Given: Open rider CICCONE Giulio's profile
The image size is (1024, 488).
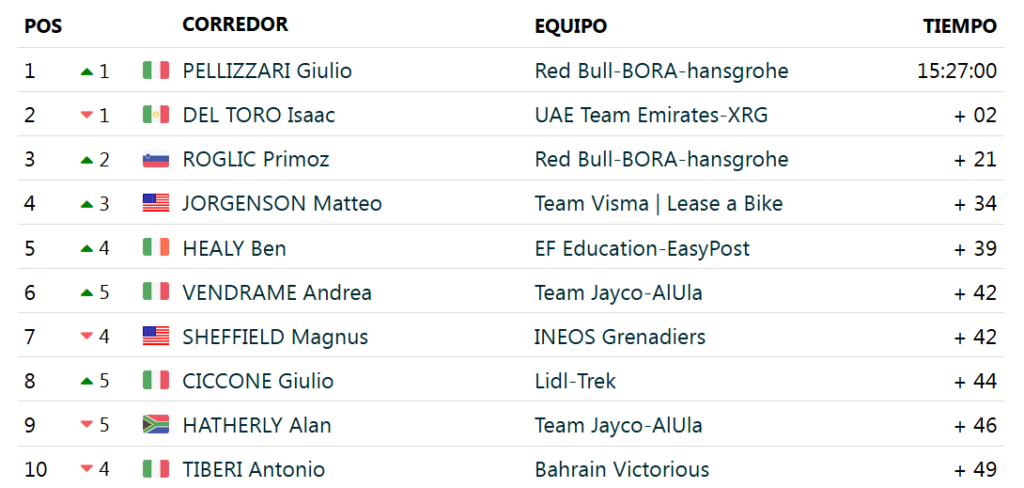Looking at the screenshot, I should [258, 381].
